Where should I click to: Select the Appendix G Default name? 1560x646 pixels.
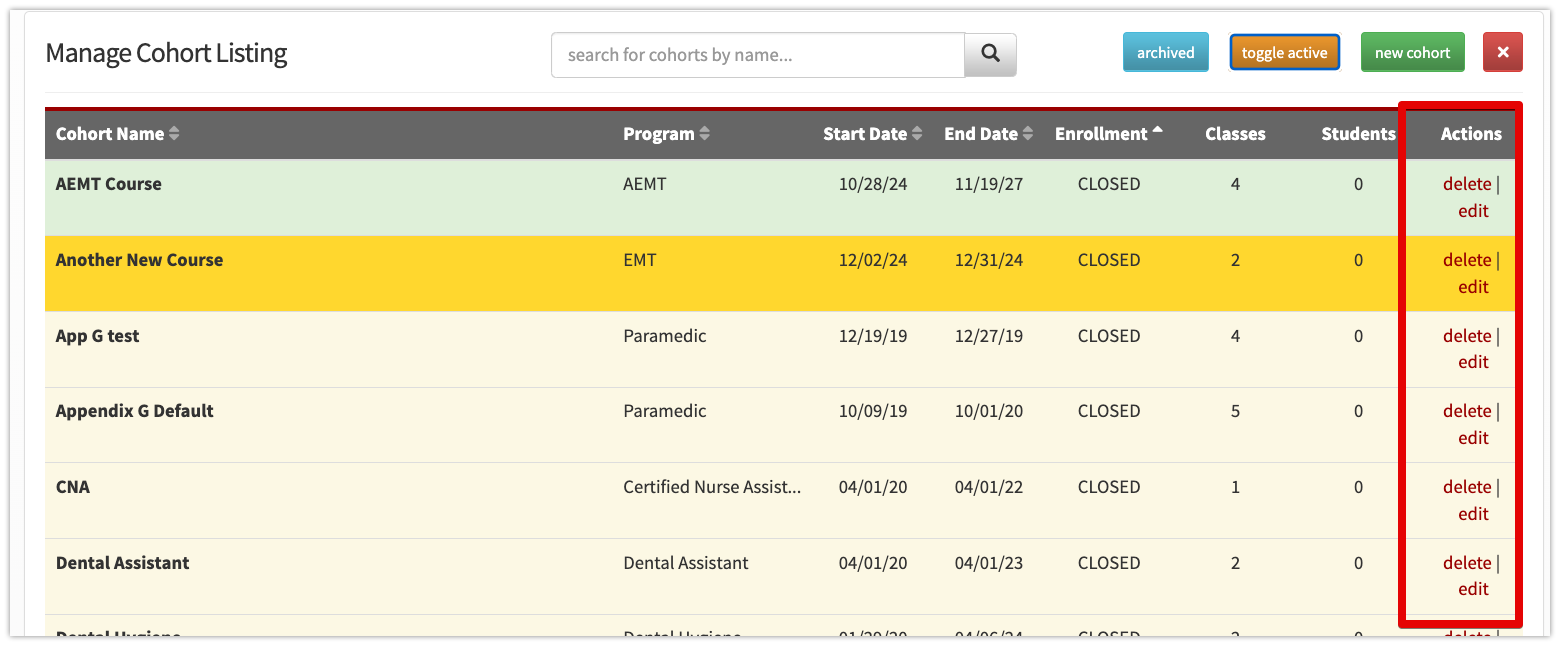pyautogui.click(x=135, y=411)
